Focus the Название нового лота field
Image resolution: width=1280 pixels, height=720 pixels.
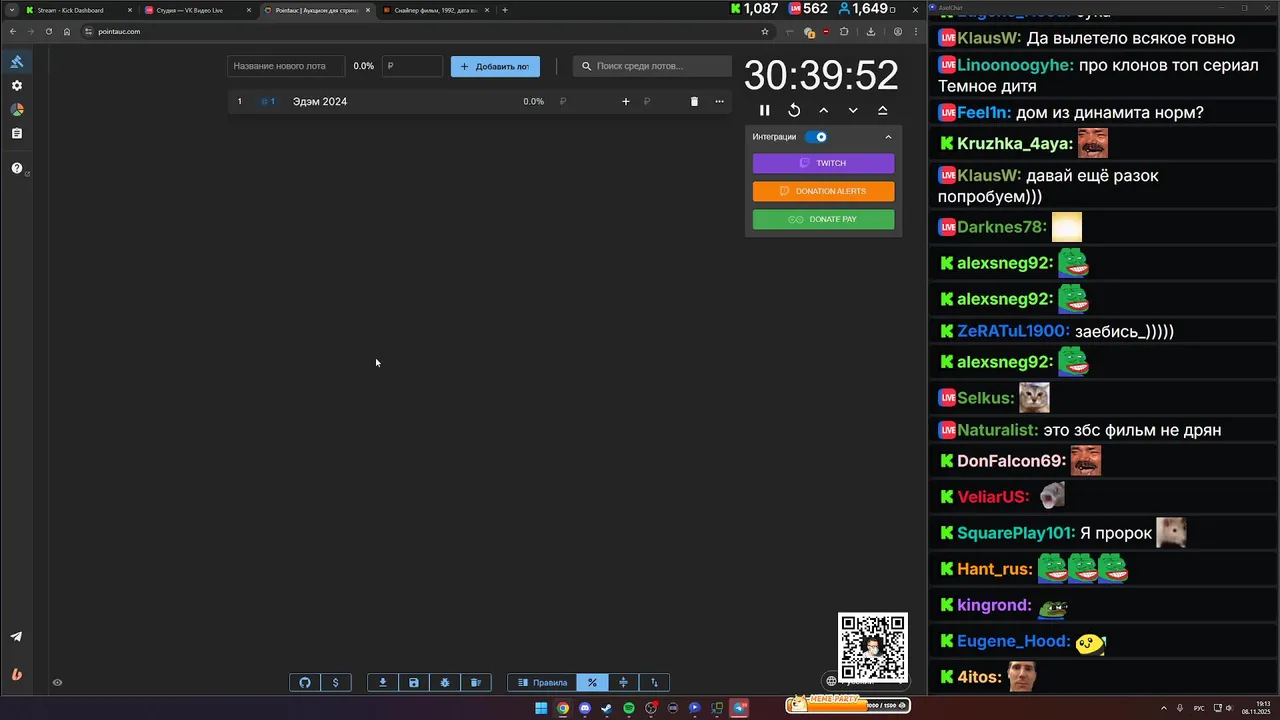(286, 66)
